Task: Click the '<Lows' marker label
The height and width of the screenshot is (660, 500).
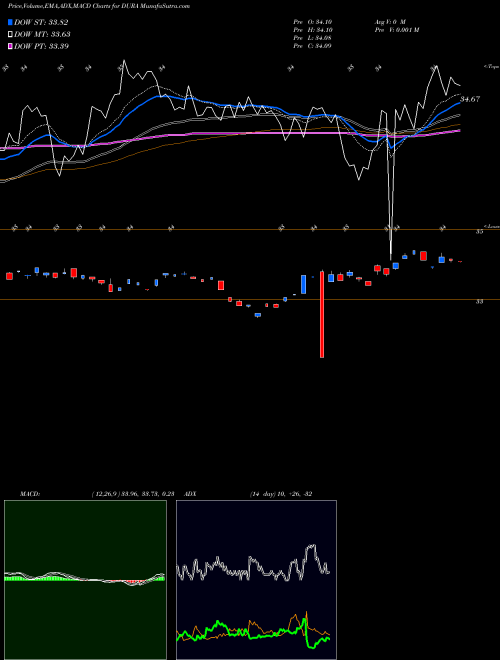Action: pyautogui.click(x=491, y=226)
